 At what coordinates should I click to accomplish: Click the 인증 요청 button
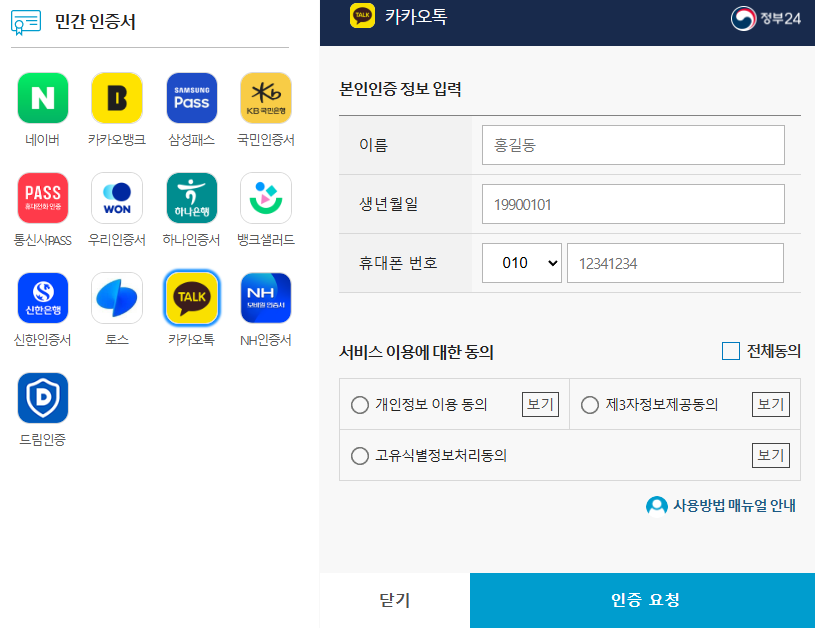(642, 600)
